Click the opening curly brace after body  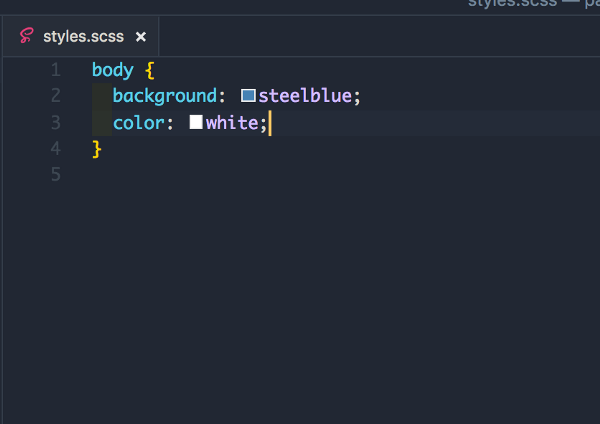click(x=149, y=70)
